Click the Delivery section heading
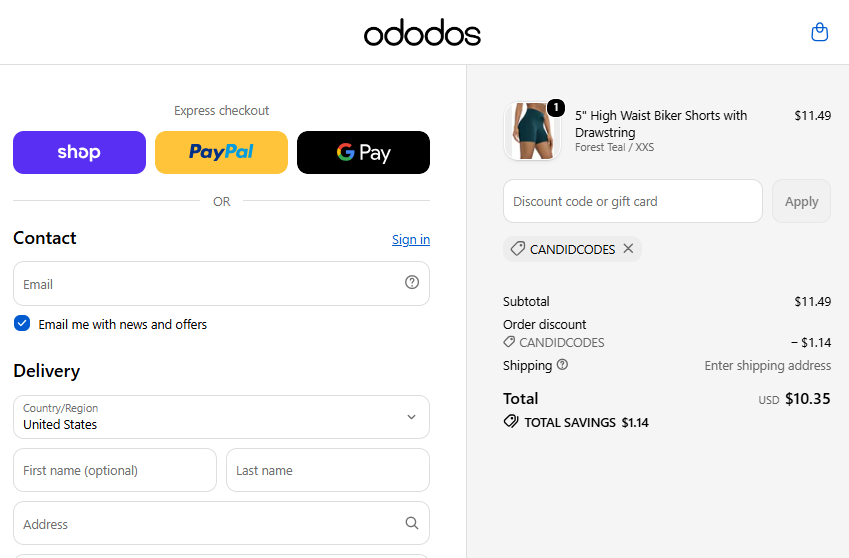849x558 pixels. [x=47, y=371]
